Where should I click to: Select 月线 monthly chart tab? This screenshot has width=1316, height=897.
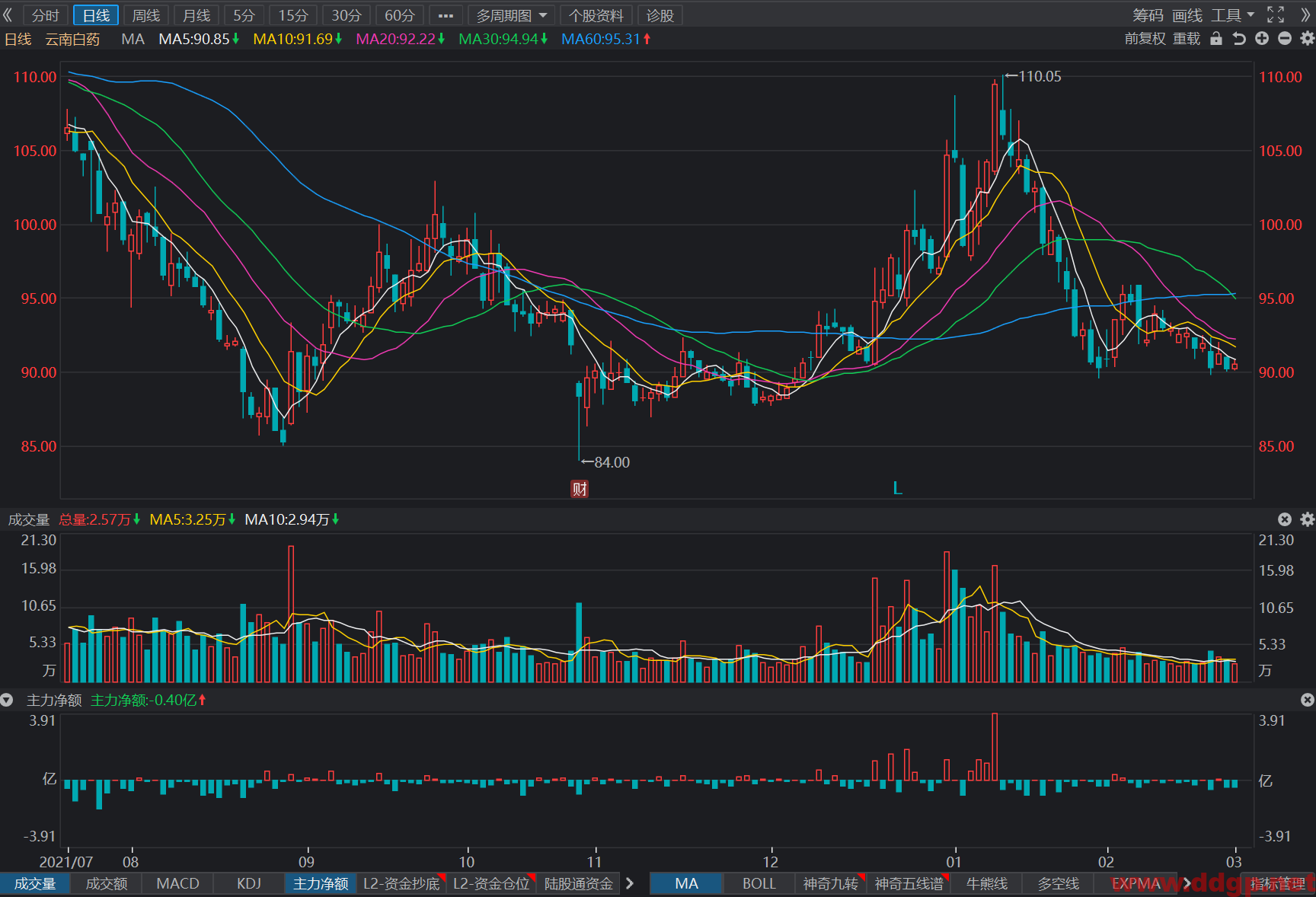[196, 15]
